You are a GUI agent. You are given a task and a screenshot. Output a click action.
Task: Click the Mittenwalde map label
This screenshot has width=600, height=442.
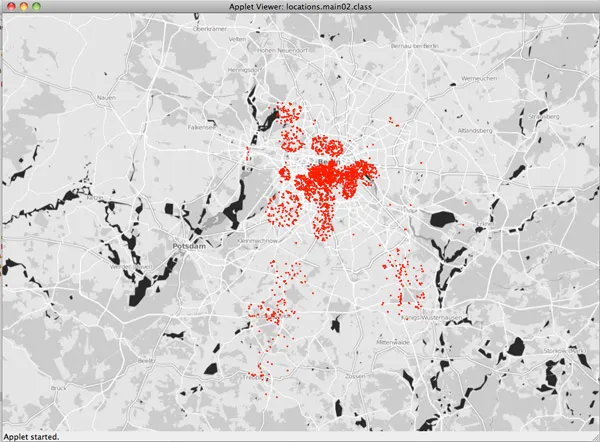[393, 343]
